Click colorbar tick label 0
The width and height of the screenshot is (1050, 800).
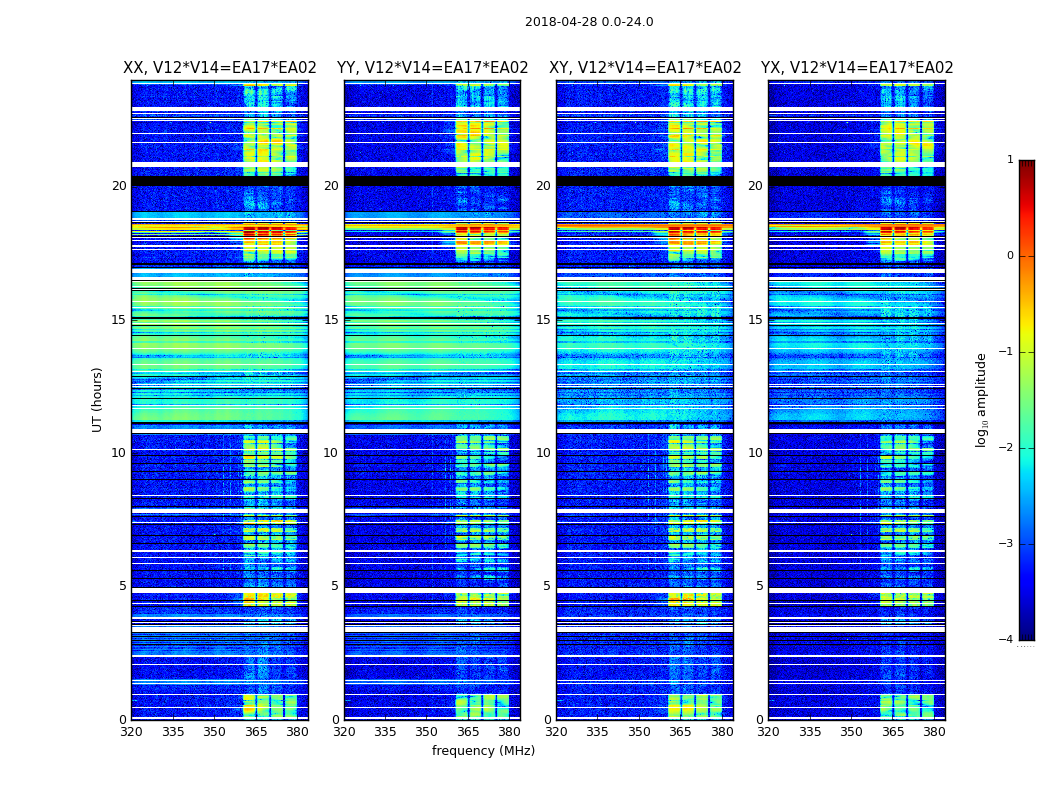tap(1009, 256)
